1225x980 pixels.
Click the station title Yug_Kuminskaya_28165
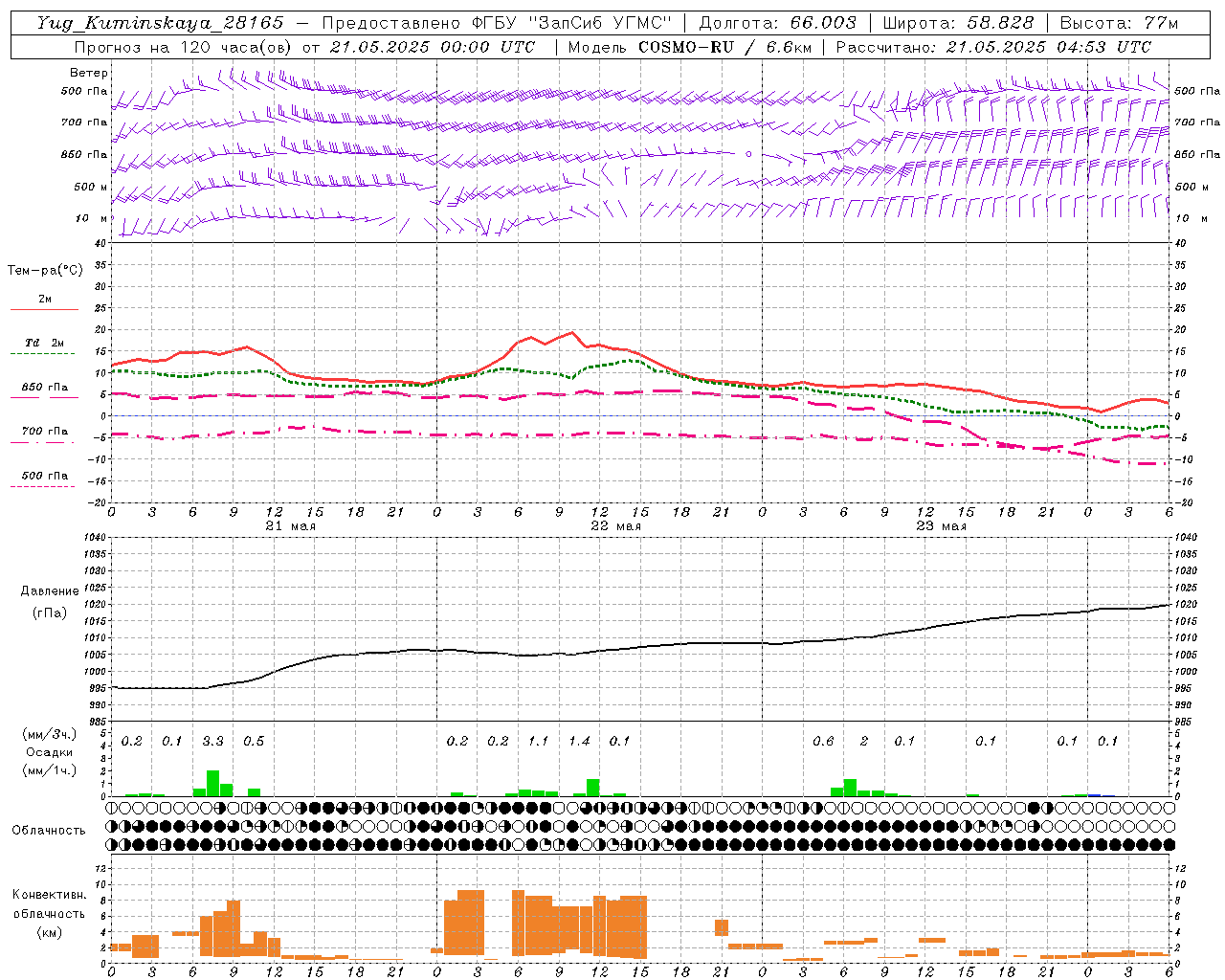pyautogui.click(x=160, y=23)
